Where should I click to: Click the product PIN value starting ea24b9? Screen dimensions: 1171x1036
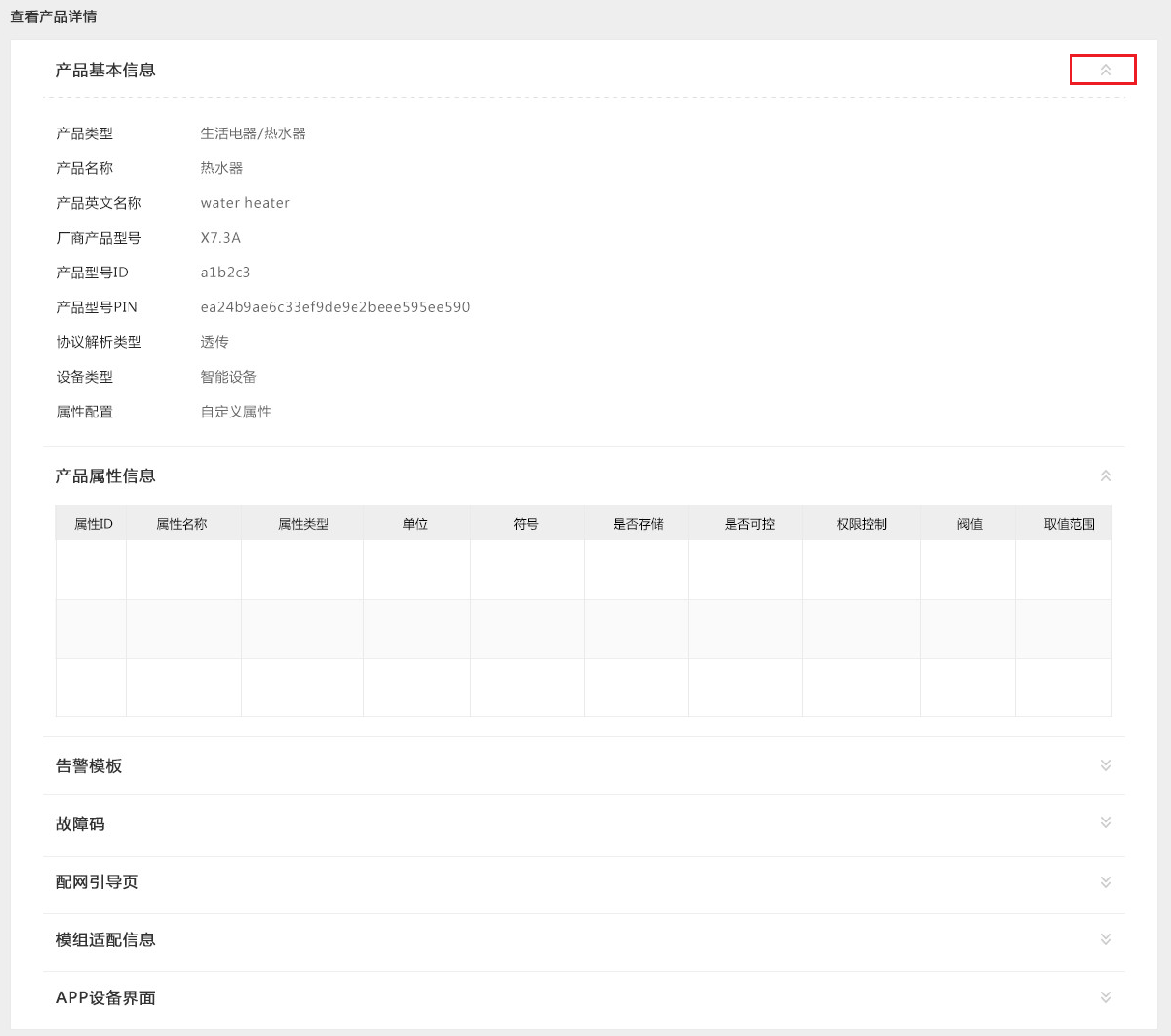334,307
